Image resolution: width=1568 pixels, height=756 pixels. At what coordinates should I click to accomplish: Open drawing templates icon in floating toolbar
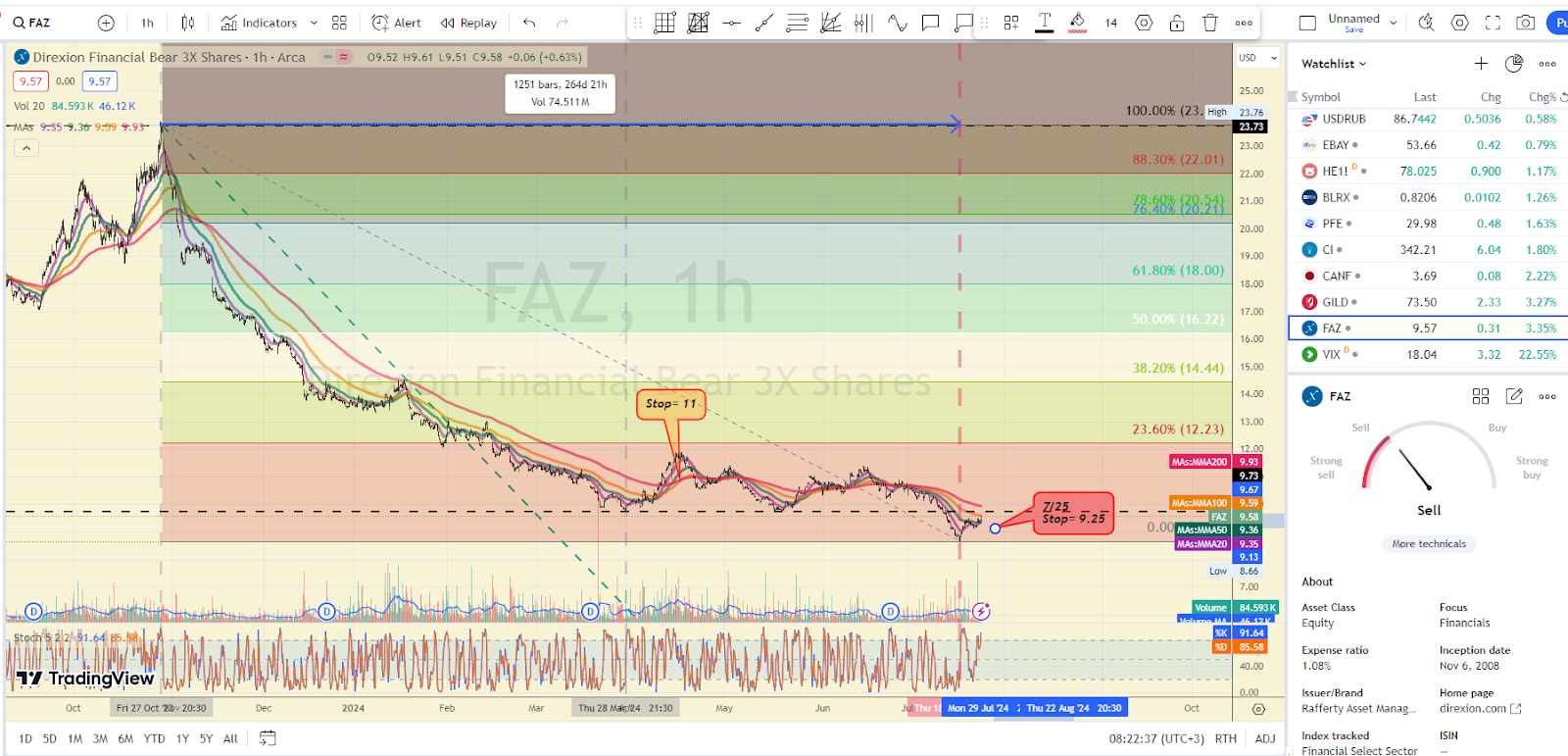(1011, 23)
